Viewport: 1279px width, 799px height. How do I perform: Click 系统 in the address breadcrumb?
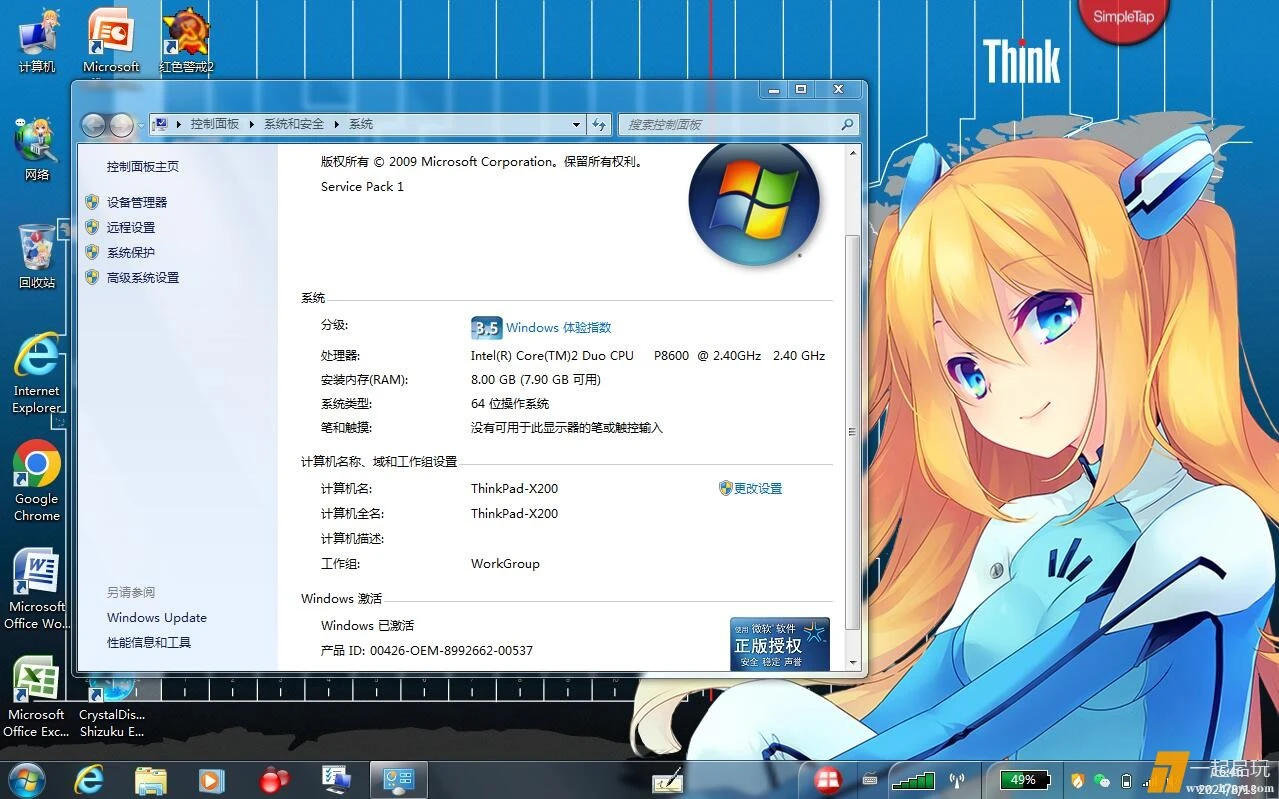tap(361, 124)
